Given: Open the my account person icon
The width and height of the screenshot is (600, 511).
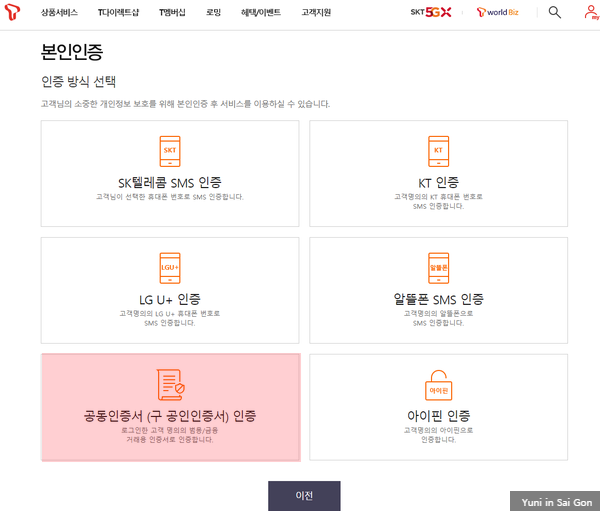Looking at the screenshot, I should [x=591, y=12].
